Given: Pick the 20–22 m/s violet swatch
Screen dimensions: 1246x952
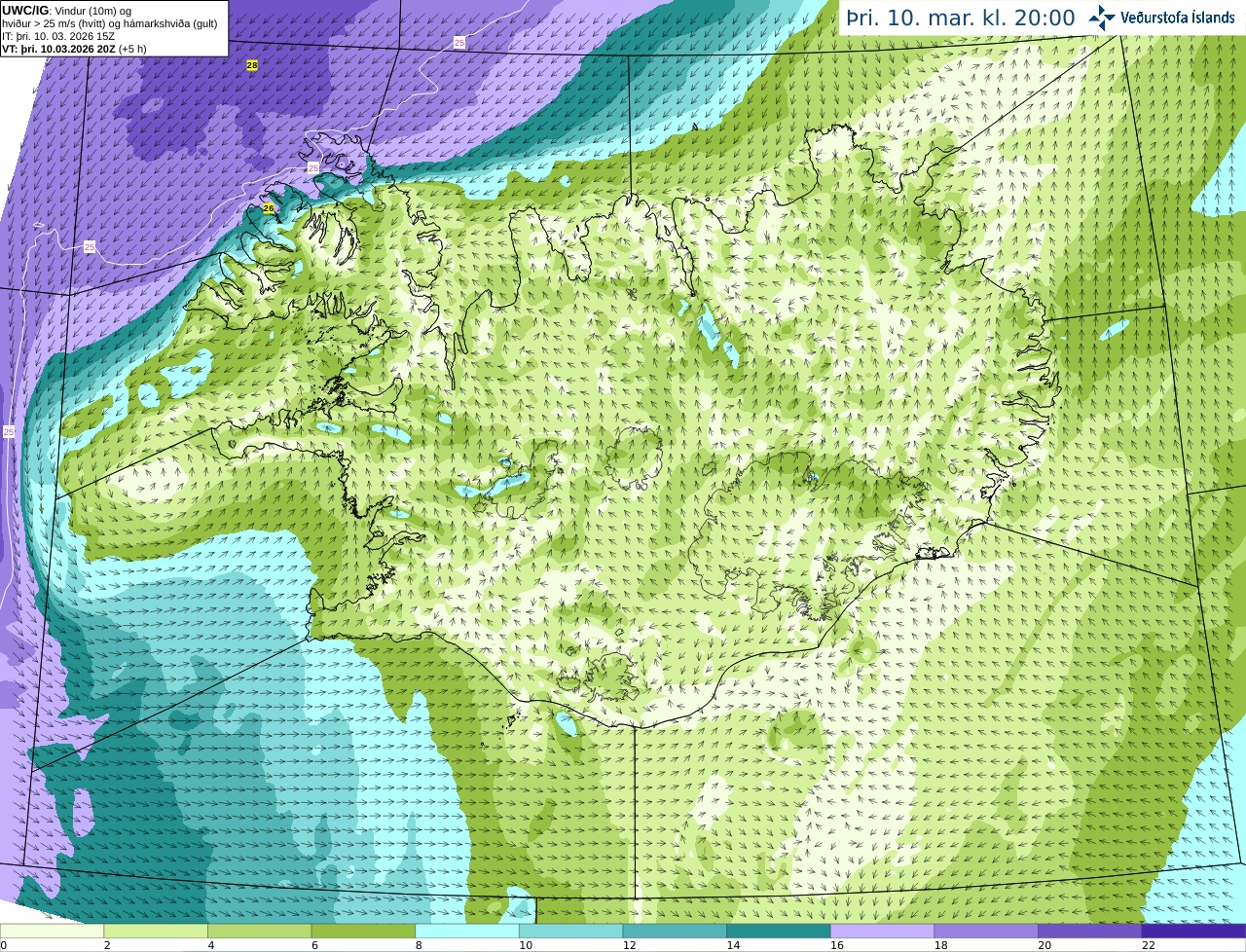Looking at the screenshot, I should pyautogui.click(x=1090, y=931).
